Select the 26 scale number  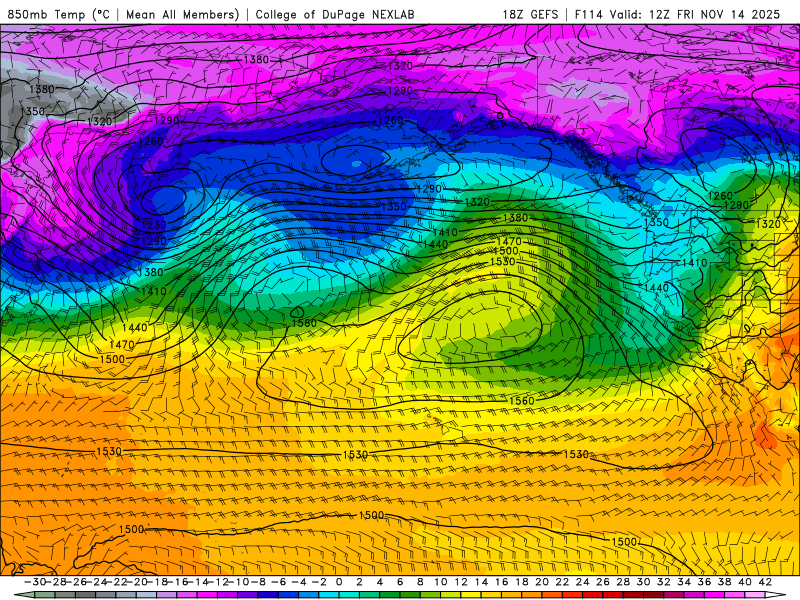pos(603,582)
